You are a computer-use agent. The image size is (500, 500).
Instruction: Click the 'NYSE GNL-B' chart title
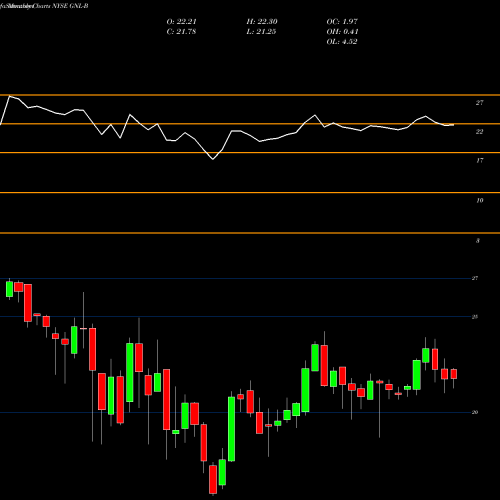70,6
